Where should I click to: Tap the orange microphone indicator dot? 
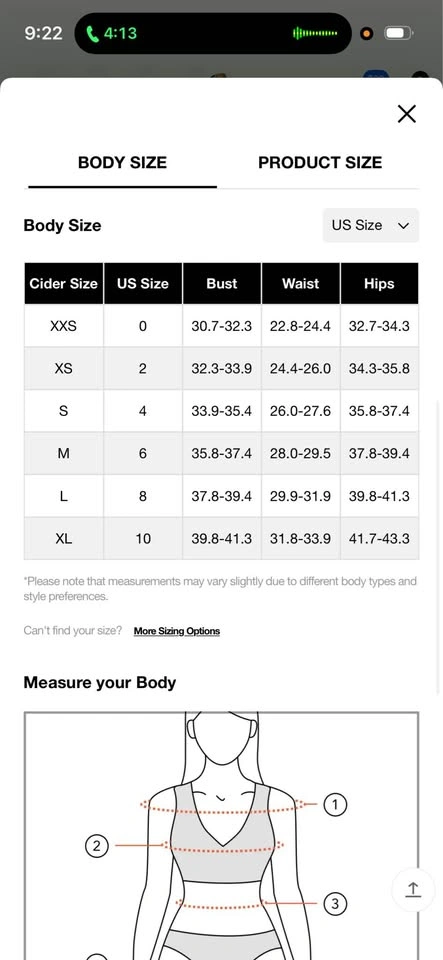pyautogui.click(x=367, y=34)
